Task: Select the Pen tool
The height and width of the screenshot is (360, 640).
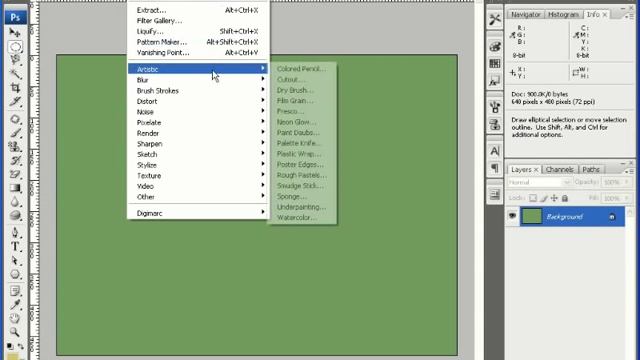Action: tap(15, 233)
